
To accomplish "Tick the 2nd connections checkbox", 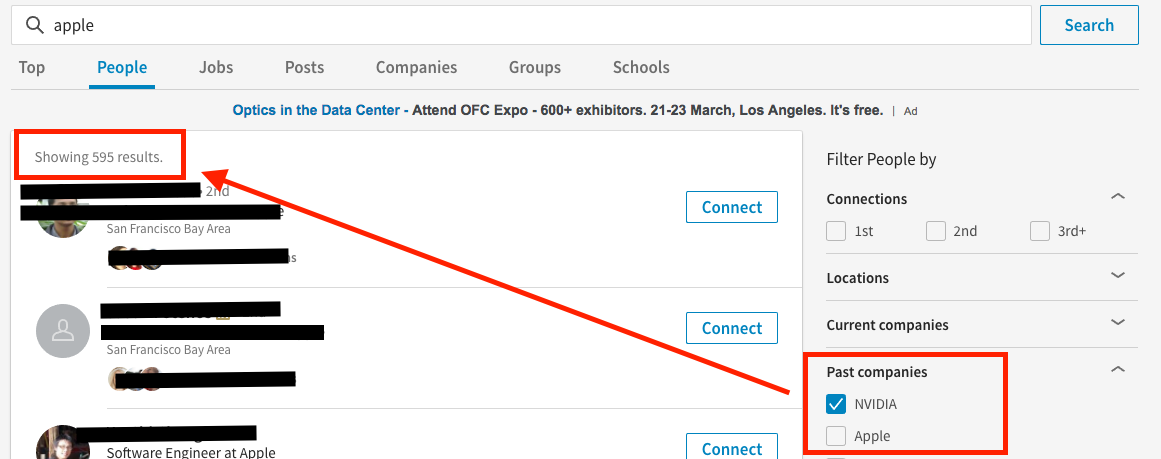I will coord(936,231).
